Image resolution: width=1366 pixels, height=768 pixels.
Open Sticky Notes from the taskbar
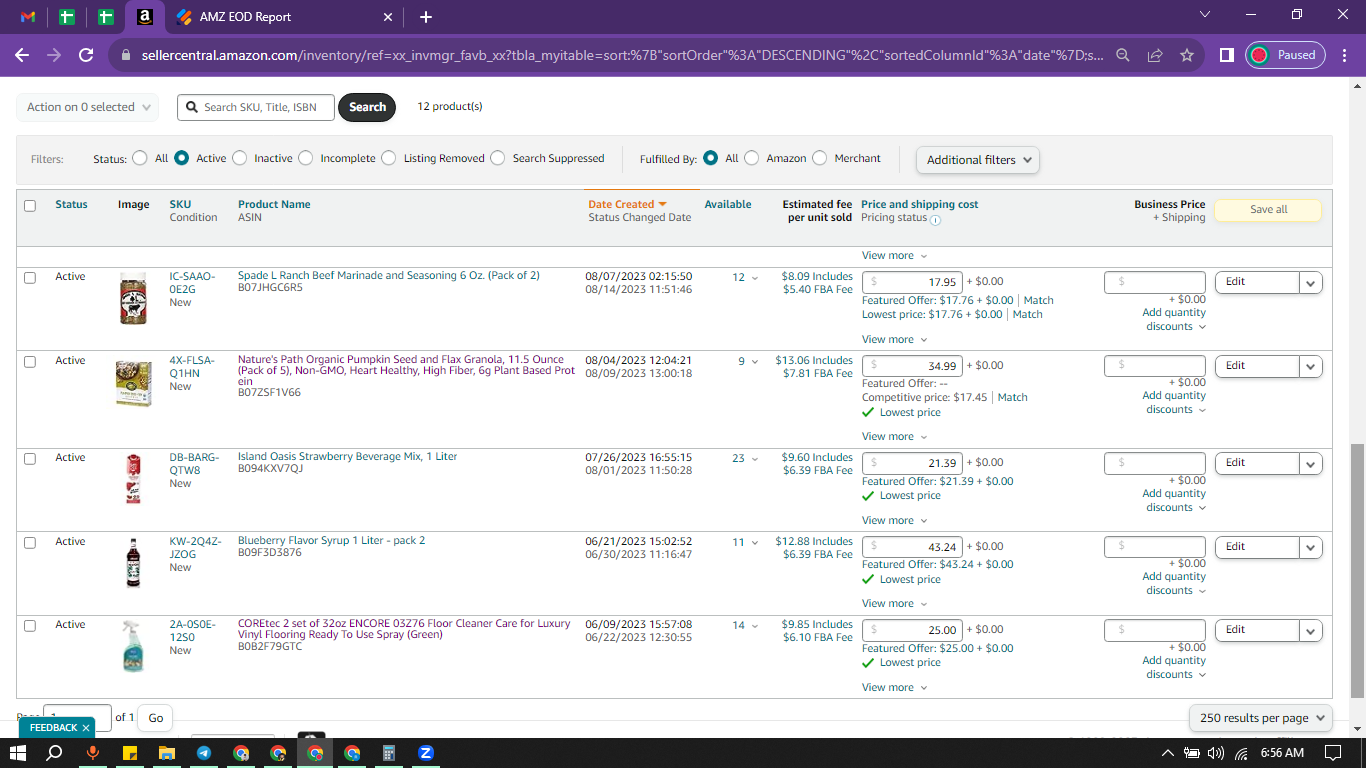coord(129,753)
